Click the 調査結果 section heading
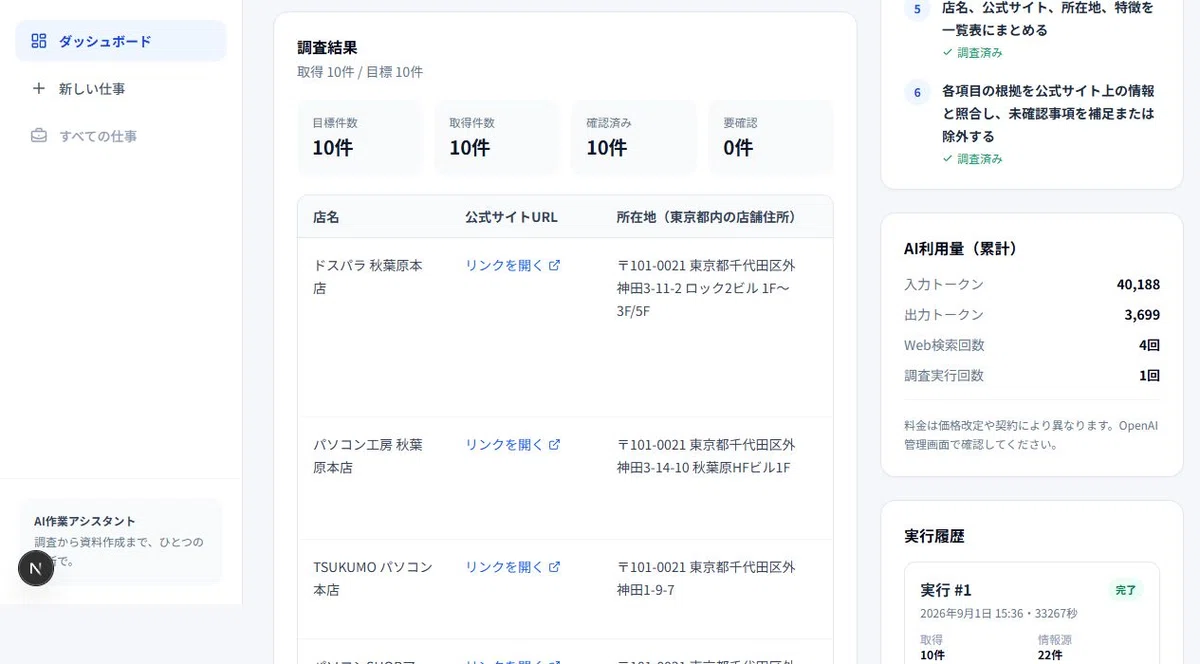The width and height of the screenshot is (1200, 664). tap(327, 47)
